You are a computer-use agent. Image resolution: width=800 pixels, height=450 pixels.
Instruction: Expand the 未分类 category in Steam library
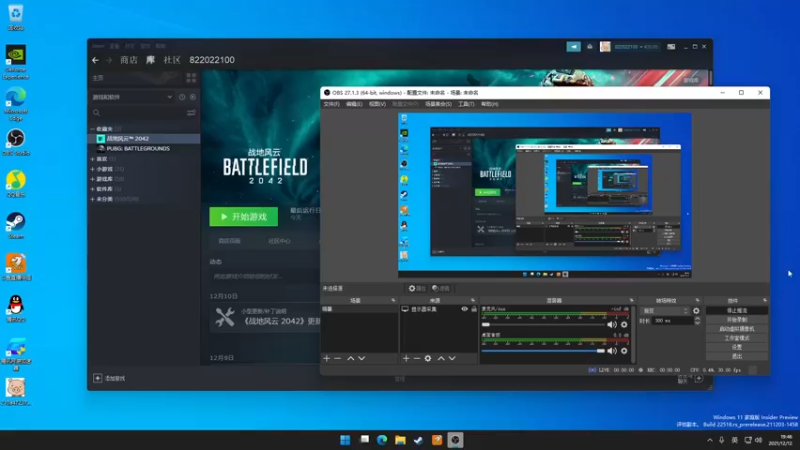[92, 199]
